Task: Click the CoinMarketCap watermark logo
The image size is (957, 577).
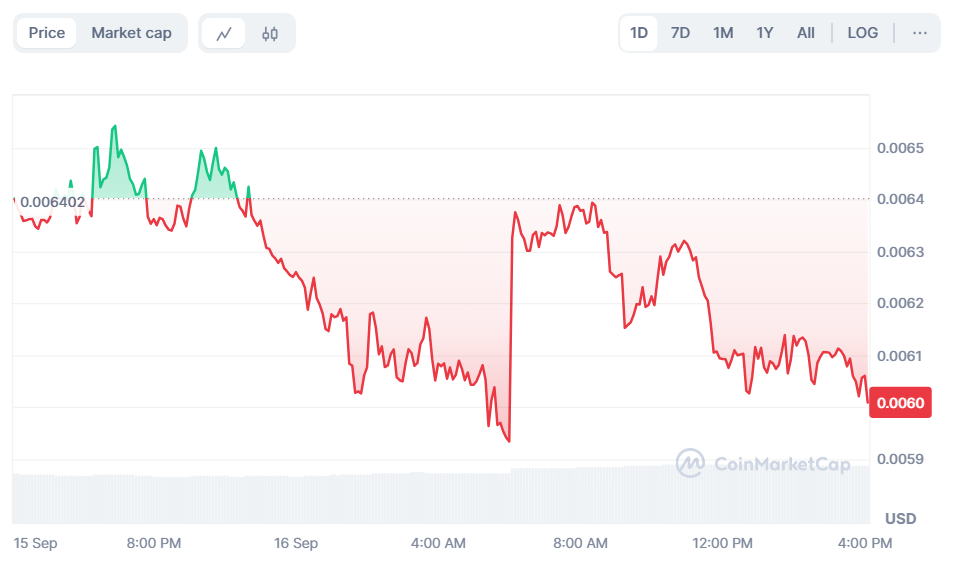Action: pos(763,463)
